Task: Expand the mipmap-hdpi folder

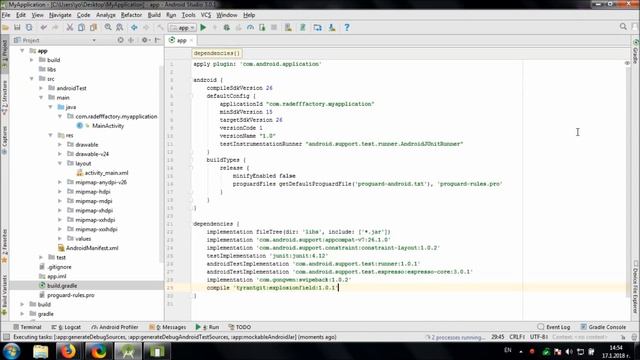Action: point(60,191)
